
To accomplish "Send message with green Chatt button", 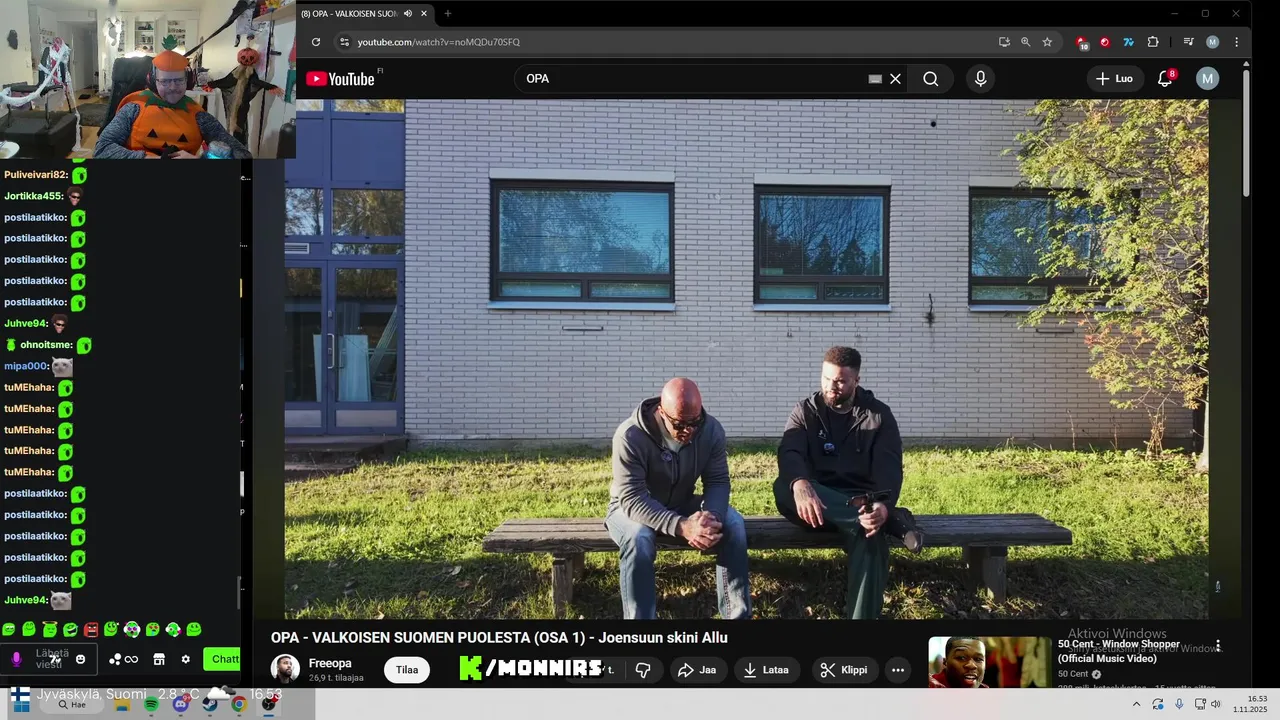I will tap(222, 659).
